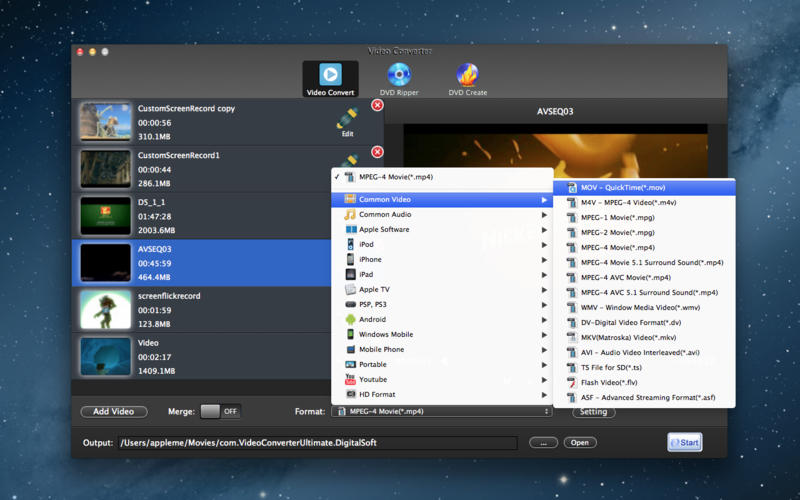Expand the iPhone format submenu
Screen dimensions: 800x500
point(442,259)
